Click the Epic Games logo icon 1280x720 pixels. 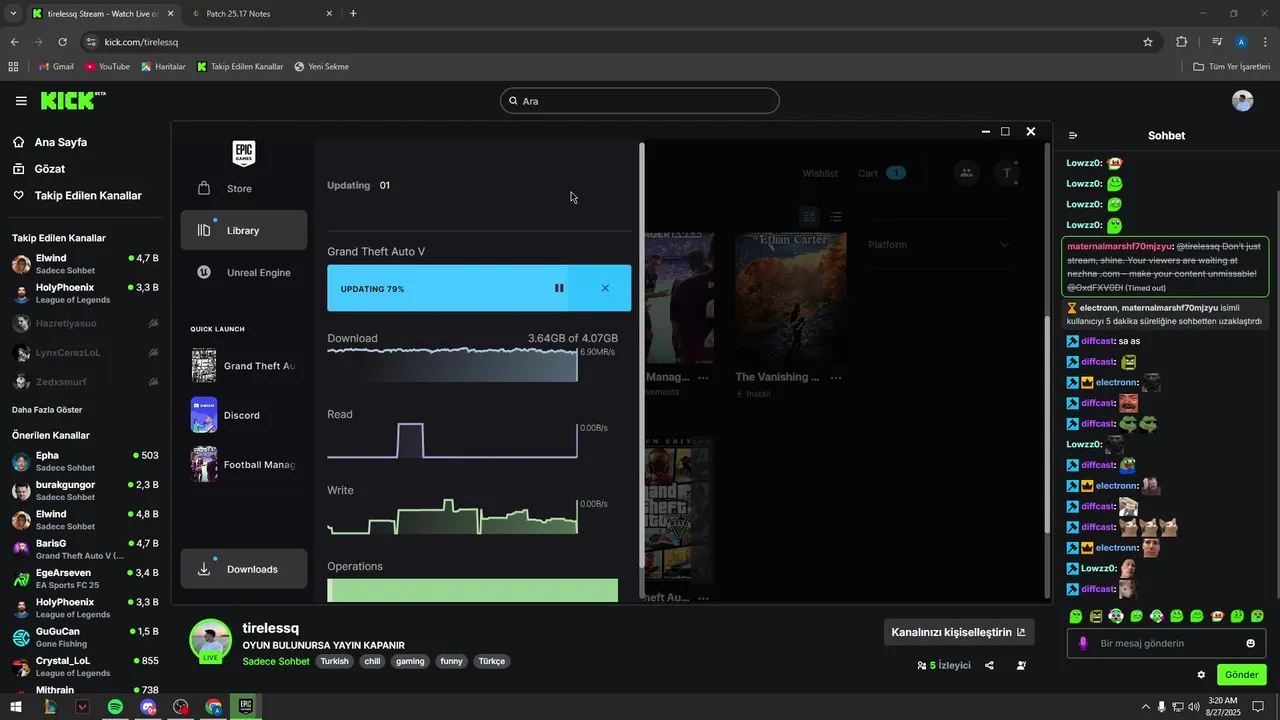point(244,153)
